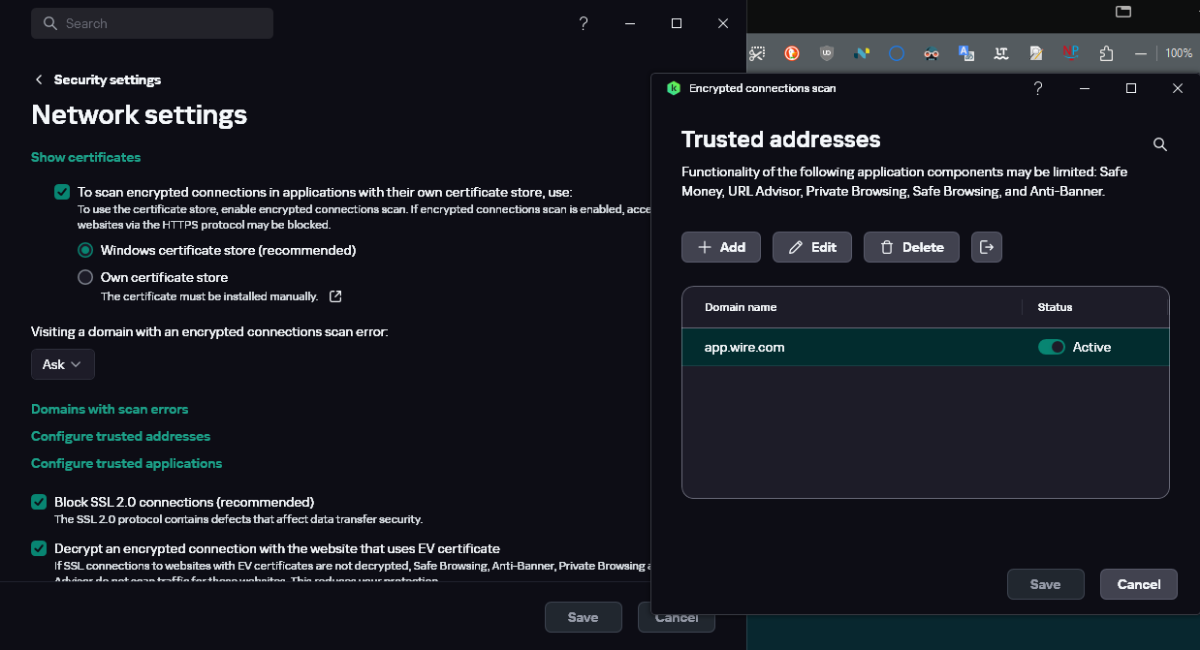Open the external link icon for certificate installation
The width and height of the screenshot is (1200, 650).
click(336, 296)
